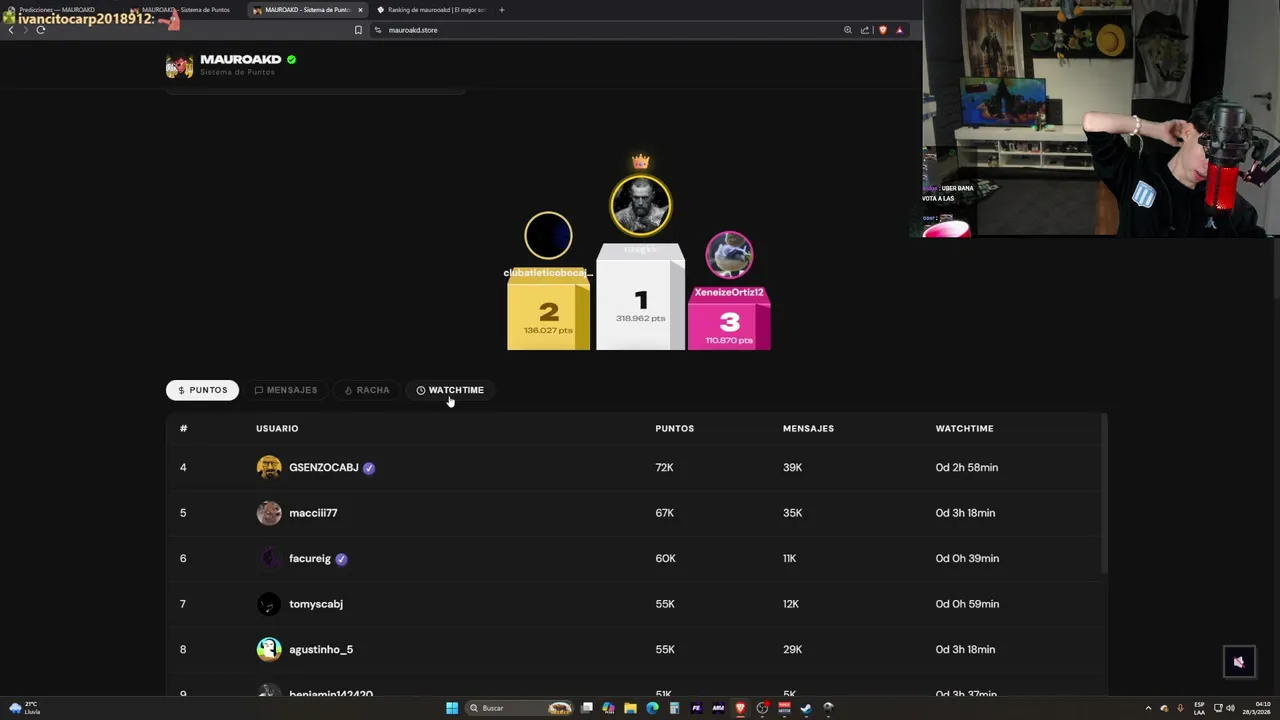Click the taskbar Buscar search box

click(x=520, y=708)
